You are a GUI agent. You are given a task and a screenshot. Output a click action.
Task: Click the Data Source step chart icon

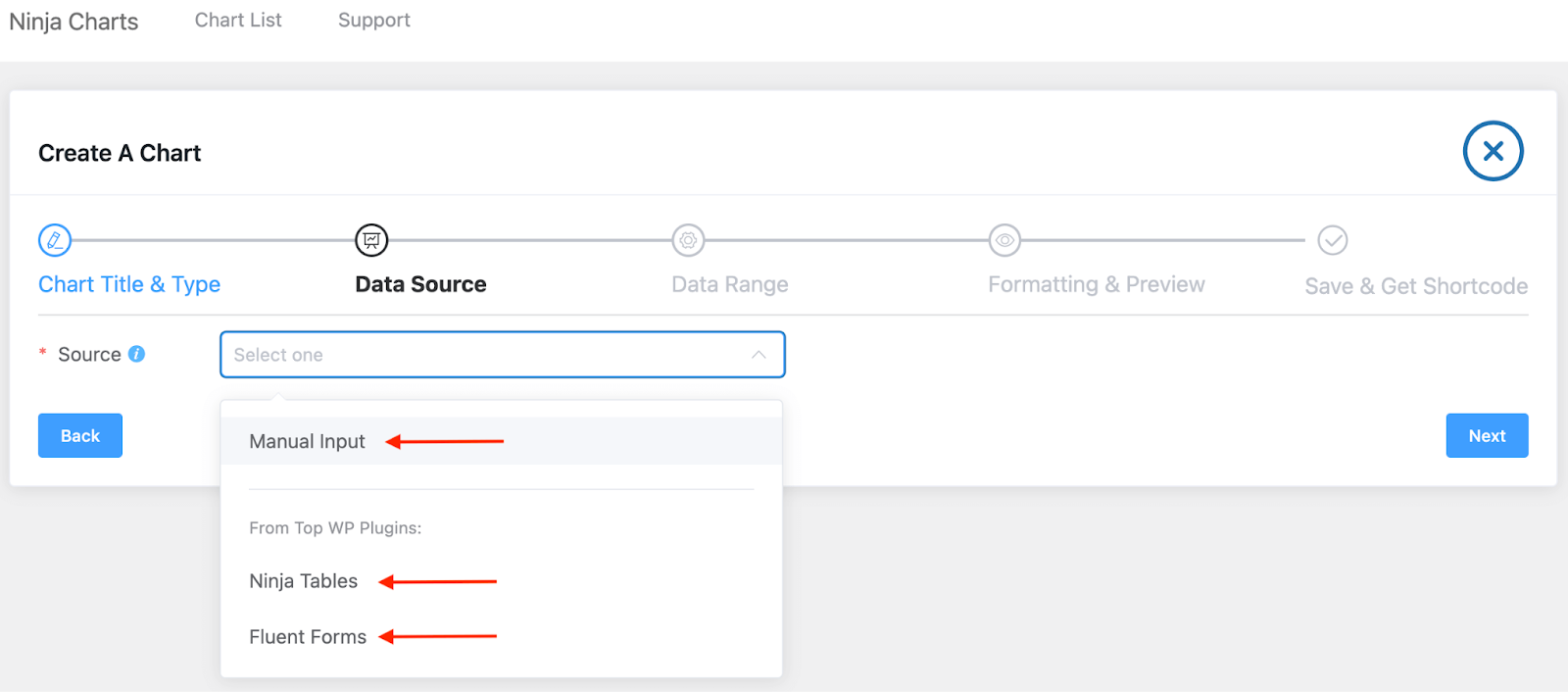[371, 240]
